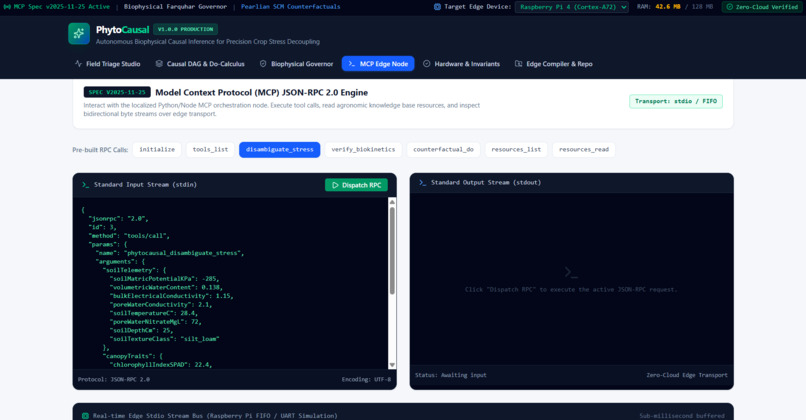806x420 pixels.
Task: Load the counterfactual_do RPC call
Action: [x=444, y=150]
